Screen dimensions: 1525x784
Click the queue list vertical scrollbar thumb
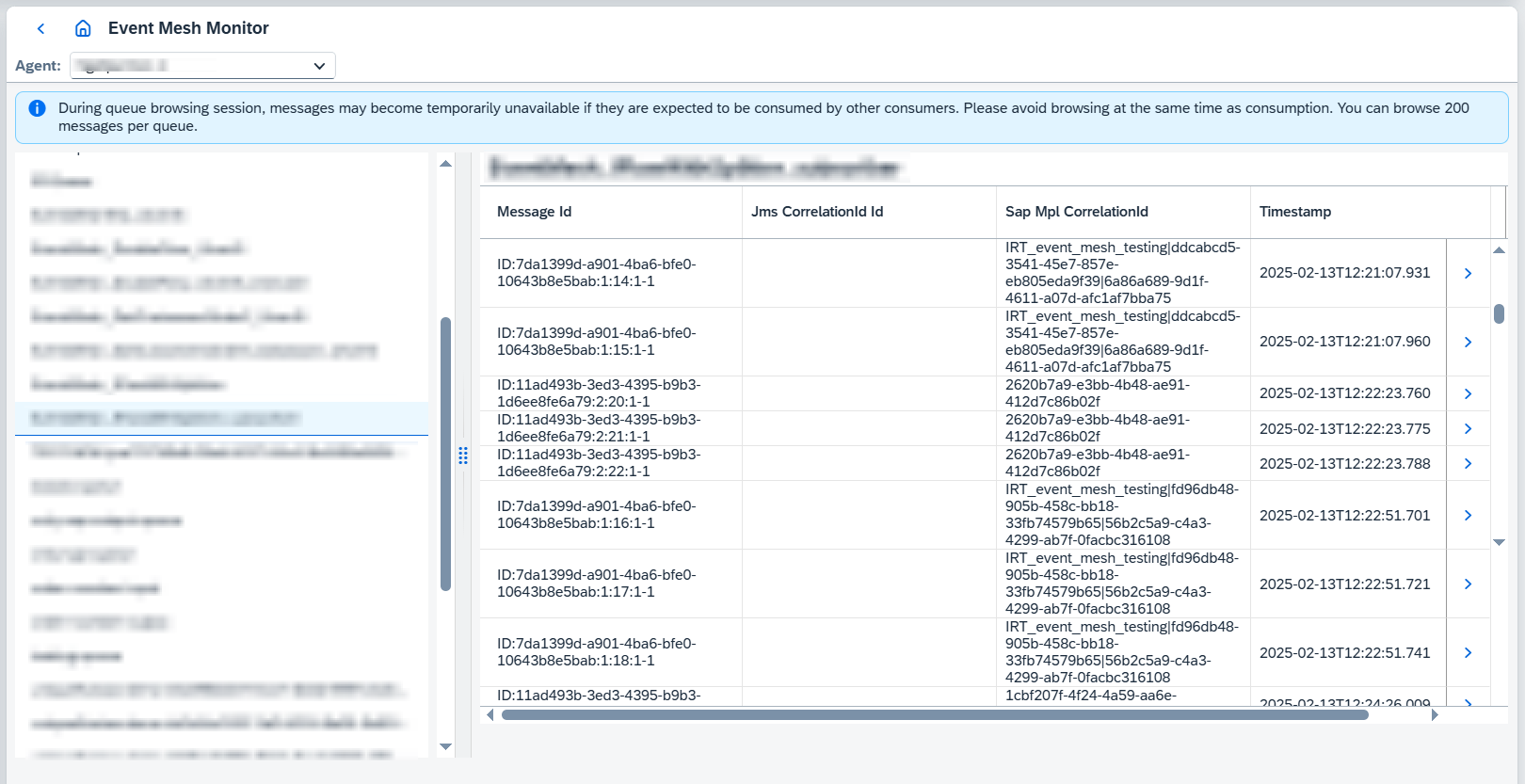[446, 454]
